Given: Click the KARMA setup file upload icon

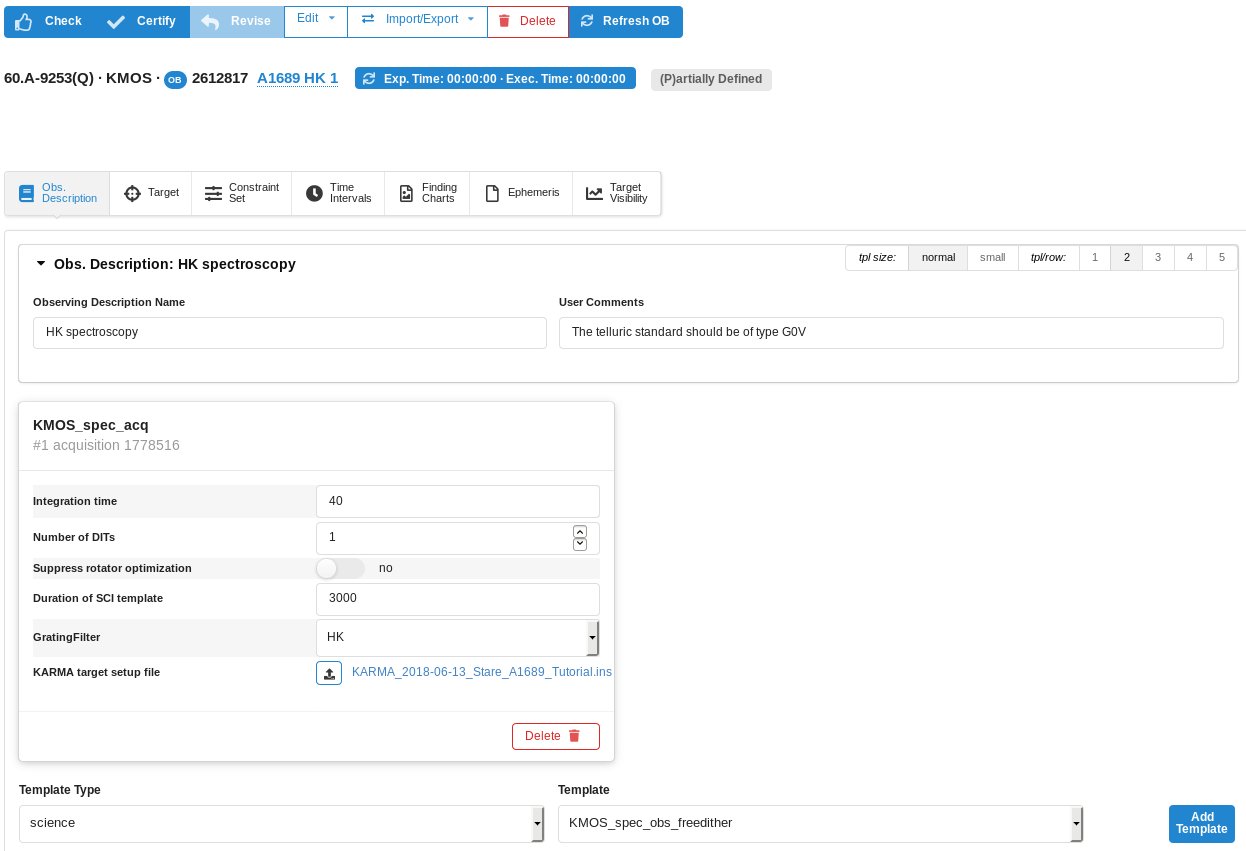Looking at the screenshot, I should coord(329,673).
